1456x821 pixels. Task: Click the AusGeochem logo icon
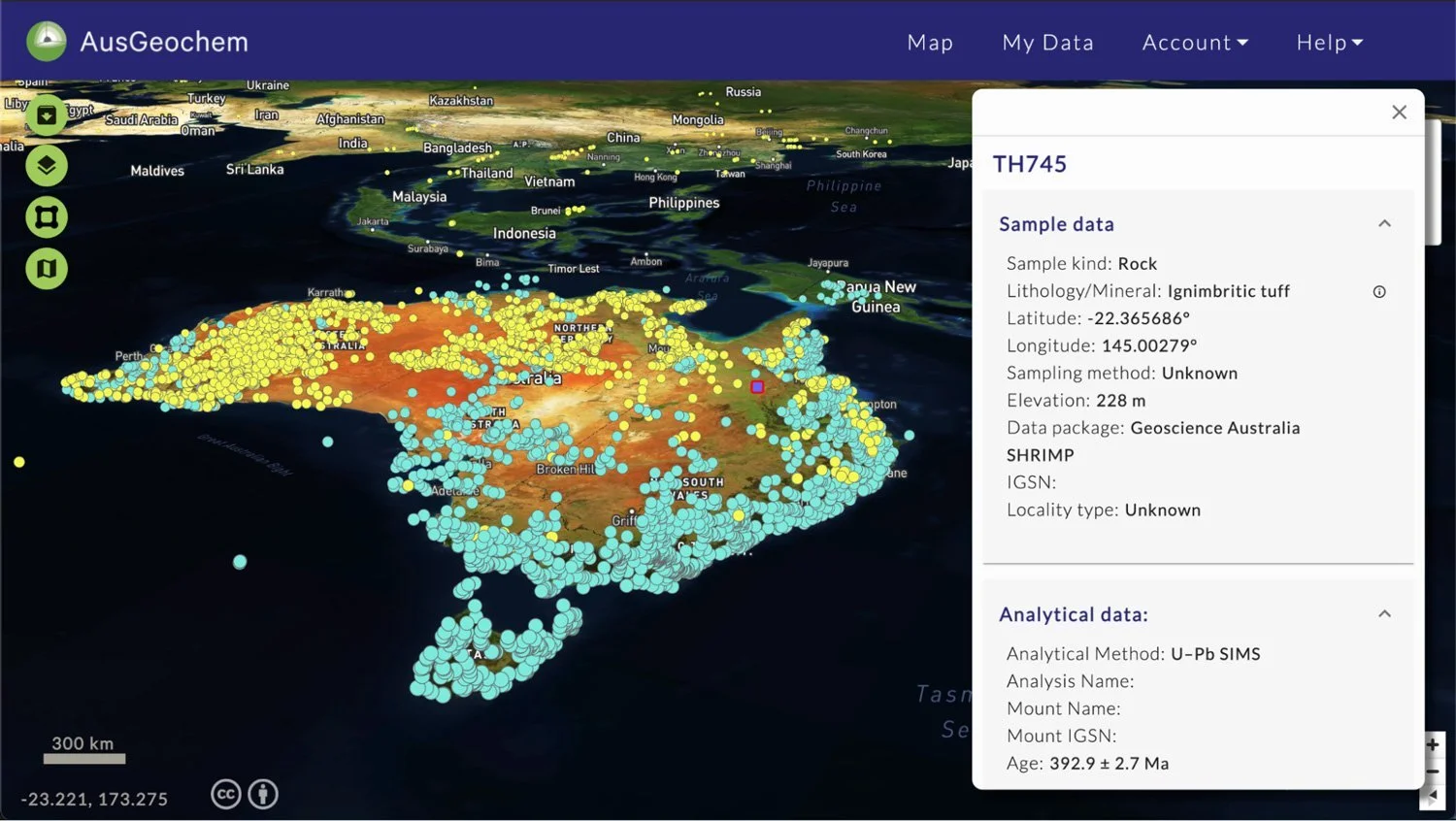pyautogui.click(x=47, y=41)
